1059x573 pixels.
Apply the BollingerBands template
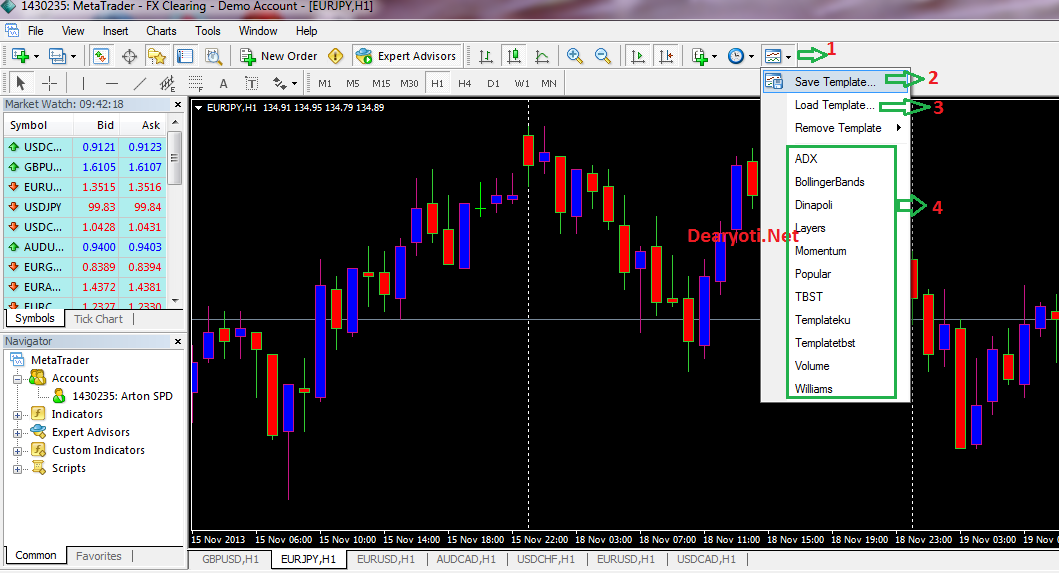pos(829,182)
